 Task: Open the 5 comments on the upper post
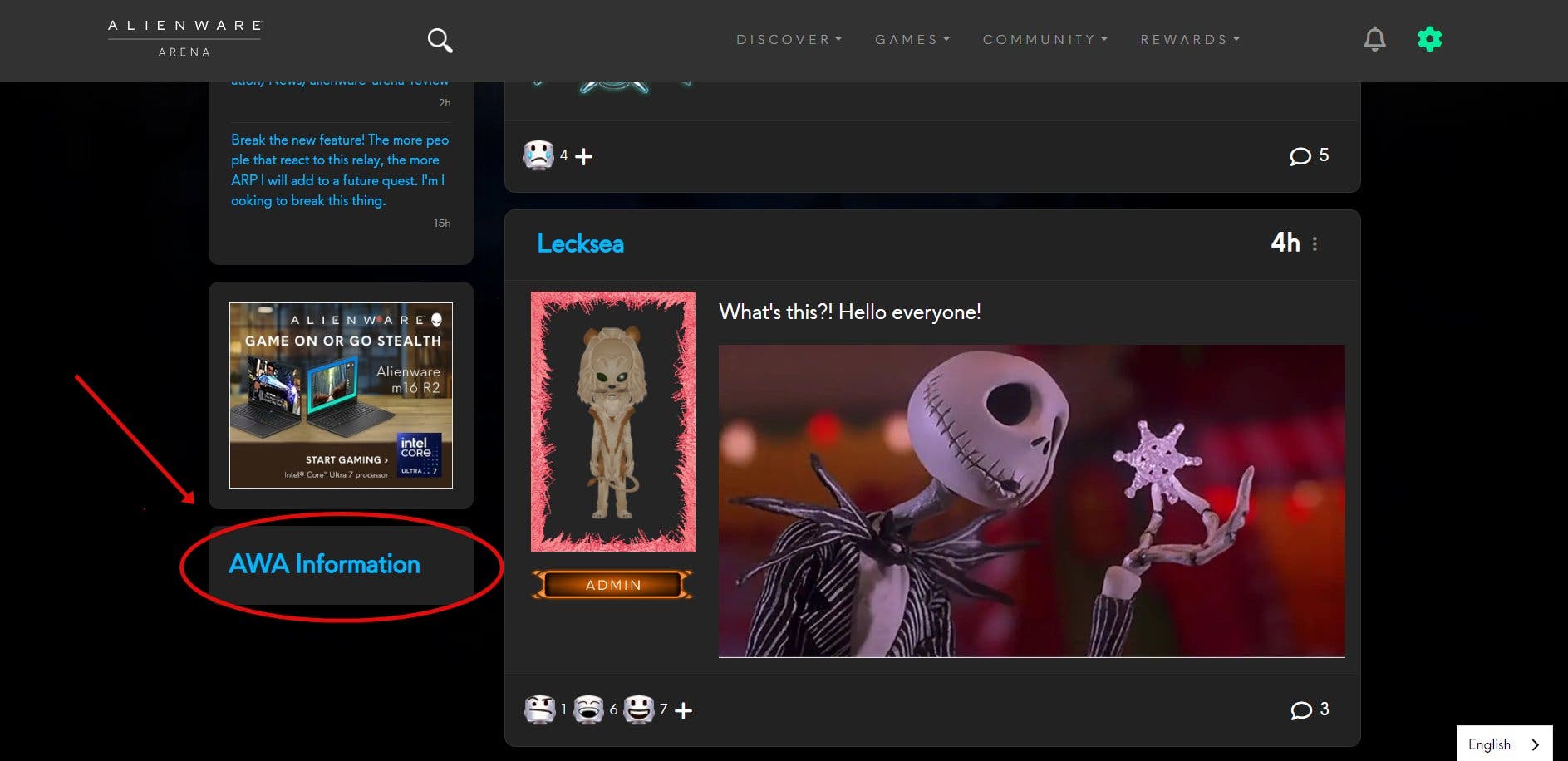tap(1309, 155)
